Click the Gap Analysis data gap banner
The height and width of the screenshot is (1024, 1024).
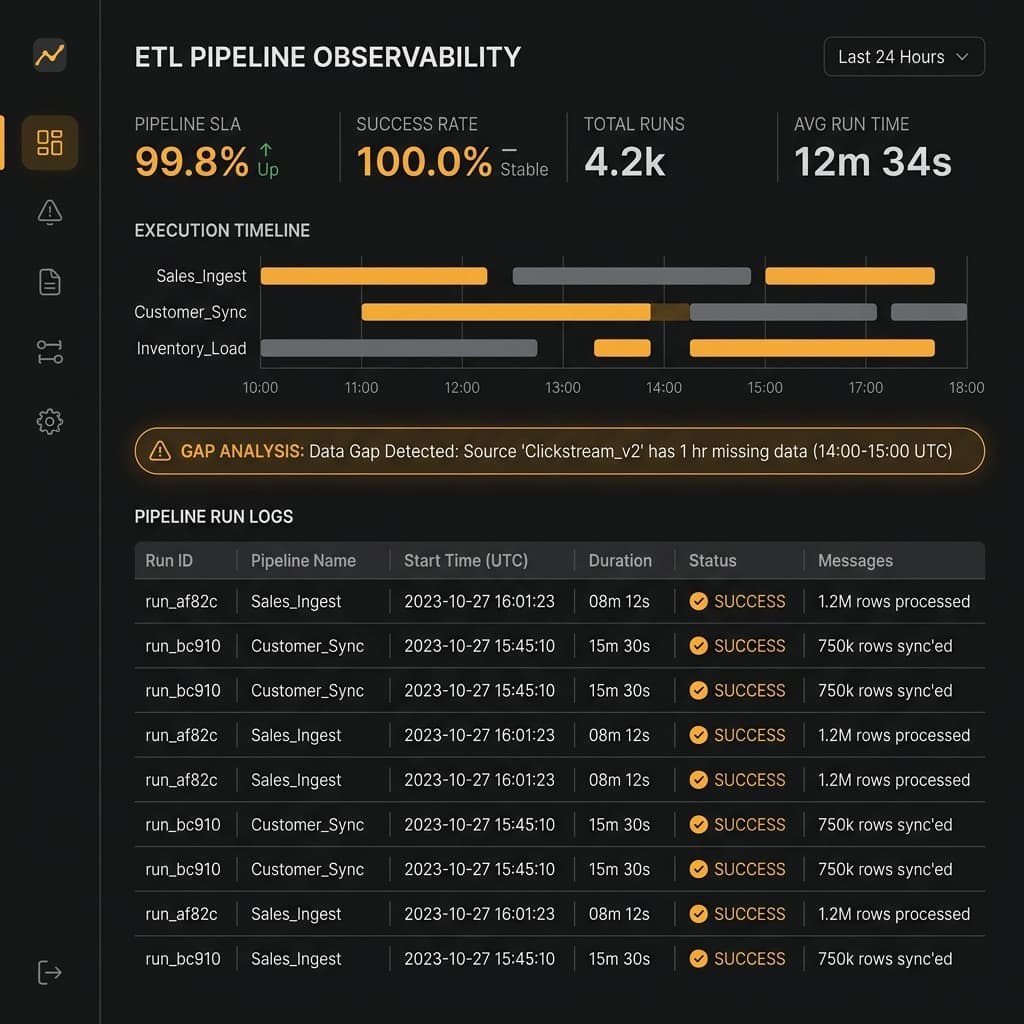560,451
